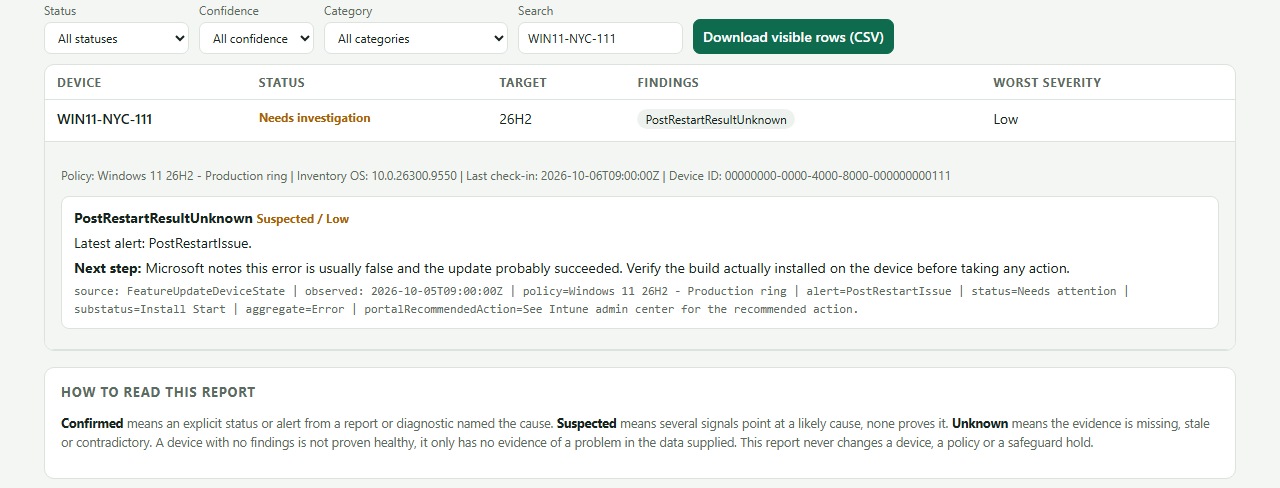The width and height of the screenshot is (1280, 488).
Task: Click the Search field label
Action: [535, 11]
